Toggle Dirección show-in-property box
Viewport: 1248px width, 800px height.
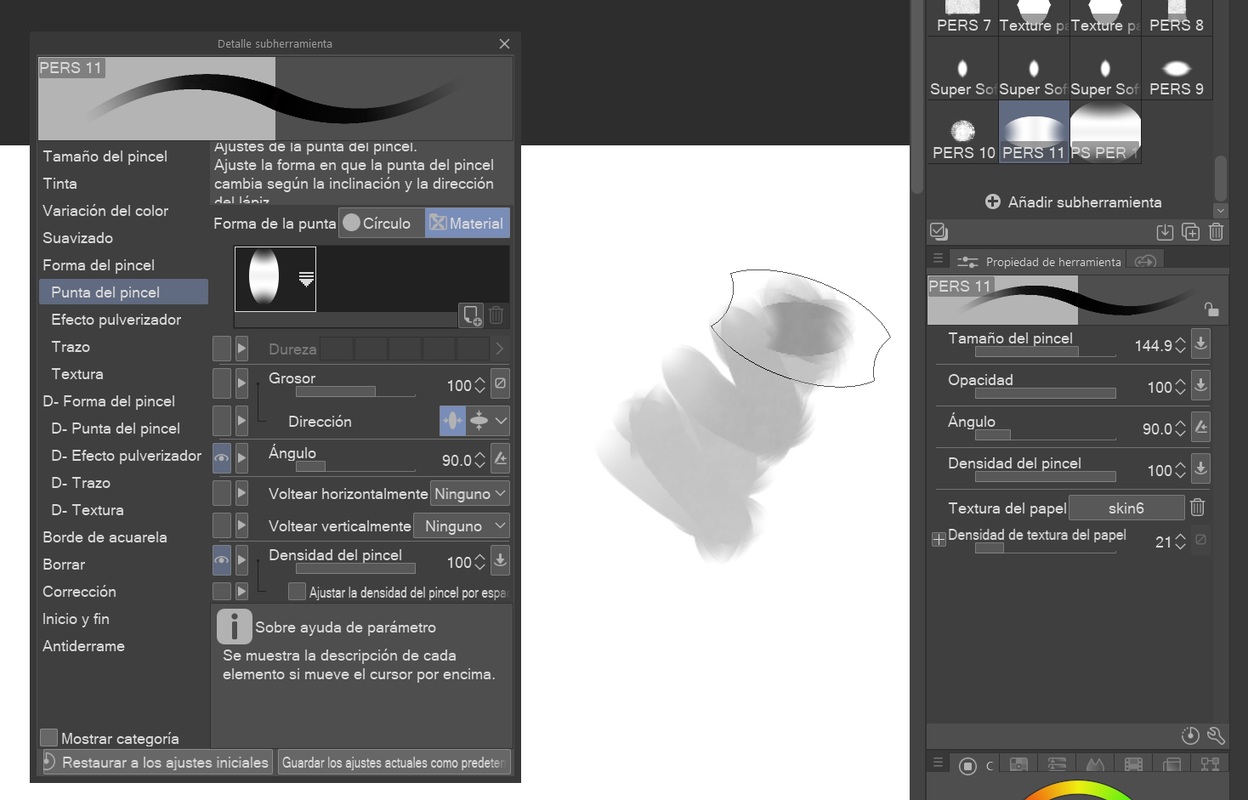pyautogui.click(x=222, y=421)
